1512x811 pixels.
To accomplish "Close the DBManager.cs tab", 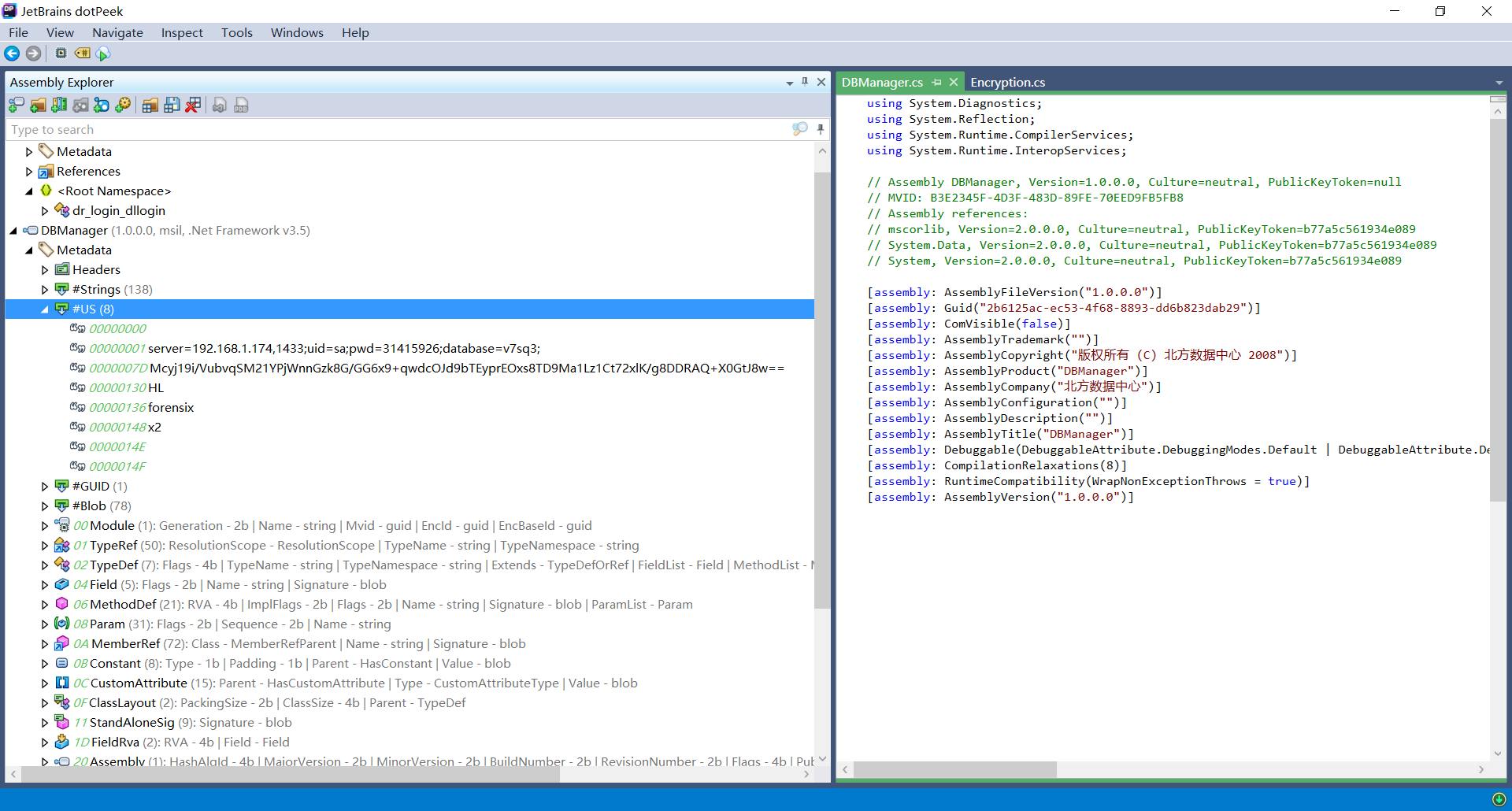I will (x=954, y=82).
